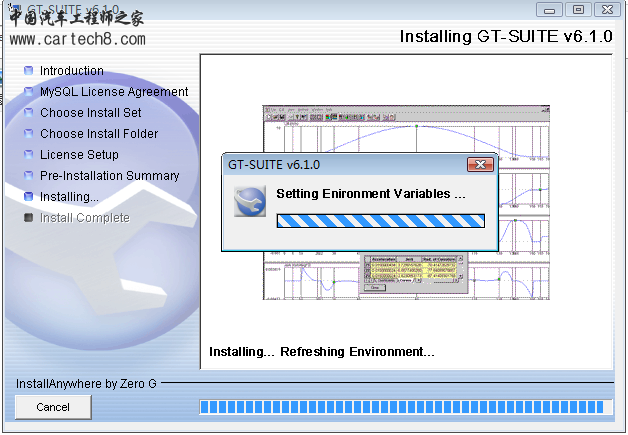Click the Cancel button
The height and width of the screenshot is (435, 628).
coord(53,407)
